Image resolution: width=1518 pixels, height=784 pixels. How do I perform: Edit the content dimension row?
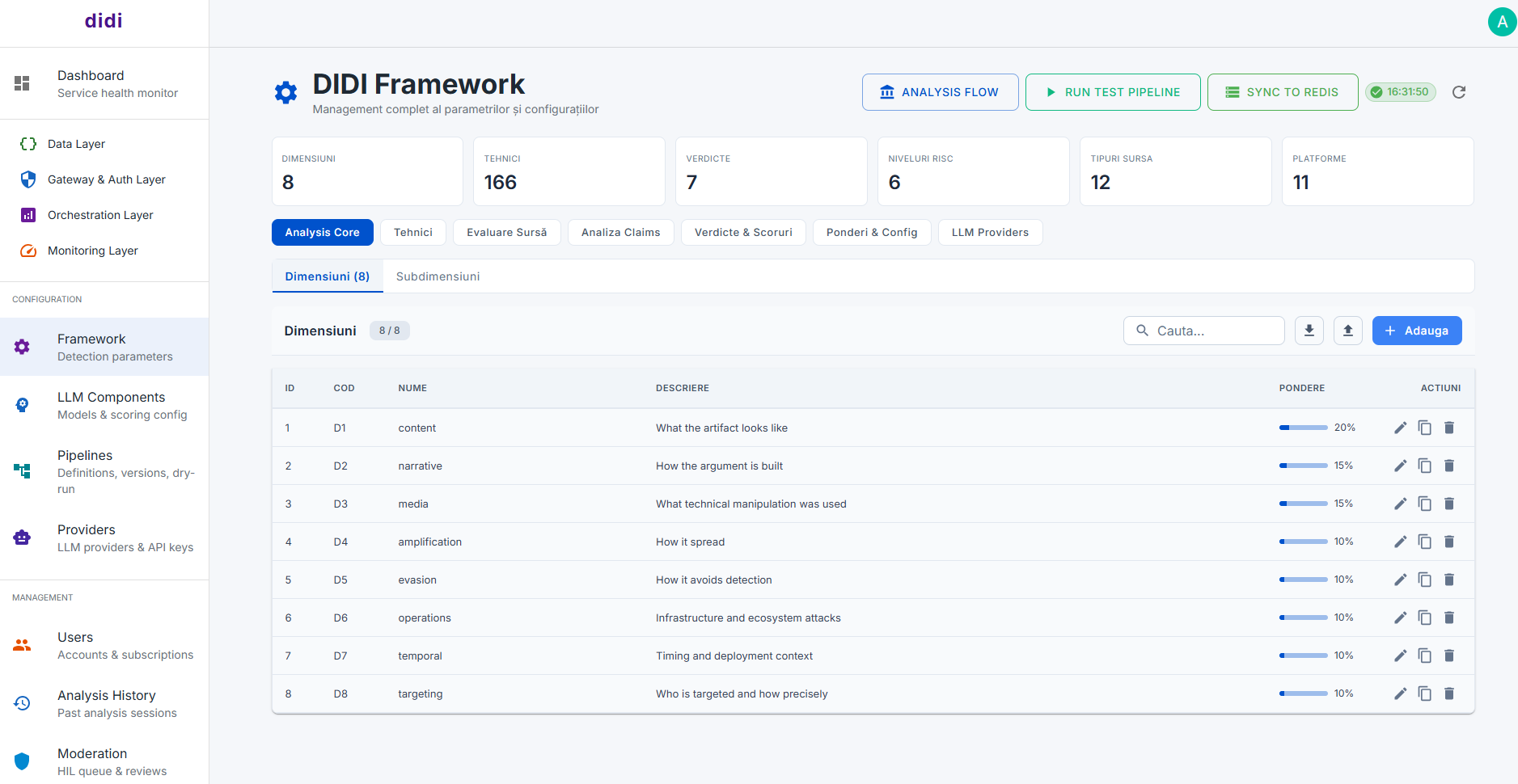[1401, 428]
